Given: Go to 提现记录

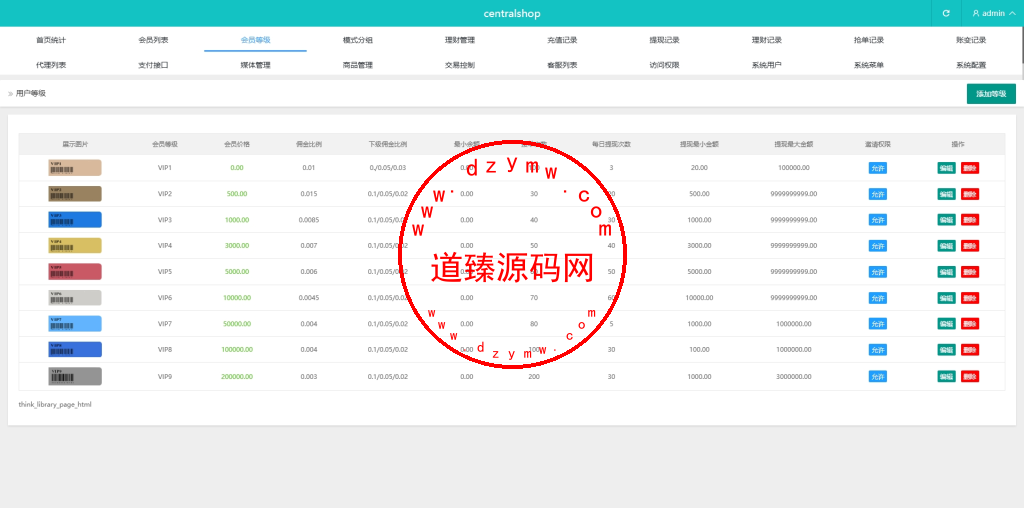Looking at the screenshot, I should tap(664, 40).
